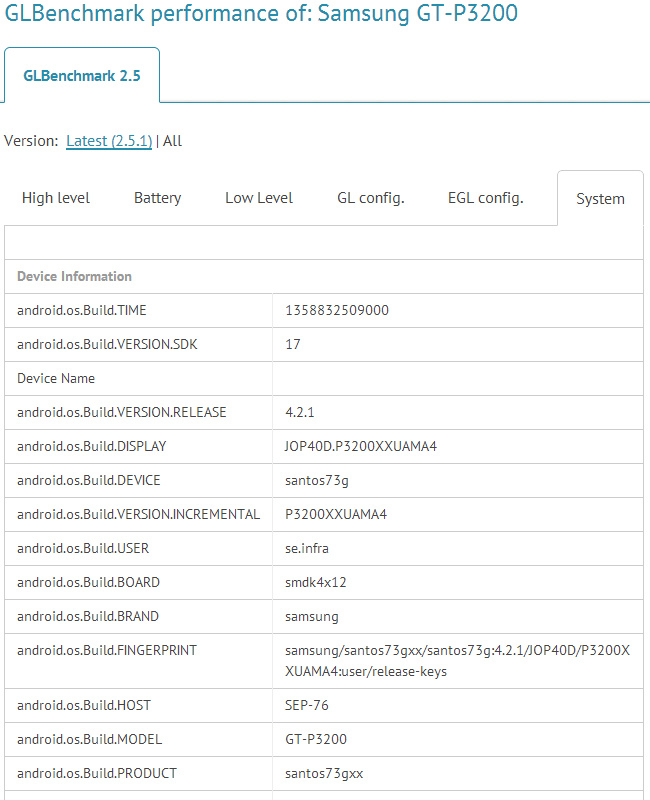Click the Device Name row label
Screen dimensions: 650x800
pos(56,378)
